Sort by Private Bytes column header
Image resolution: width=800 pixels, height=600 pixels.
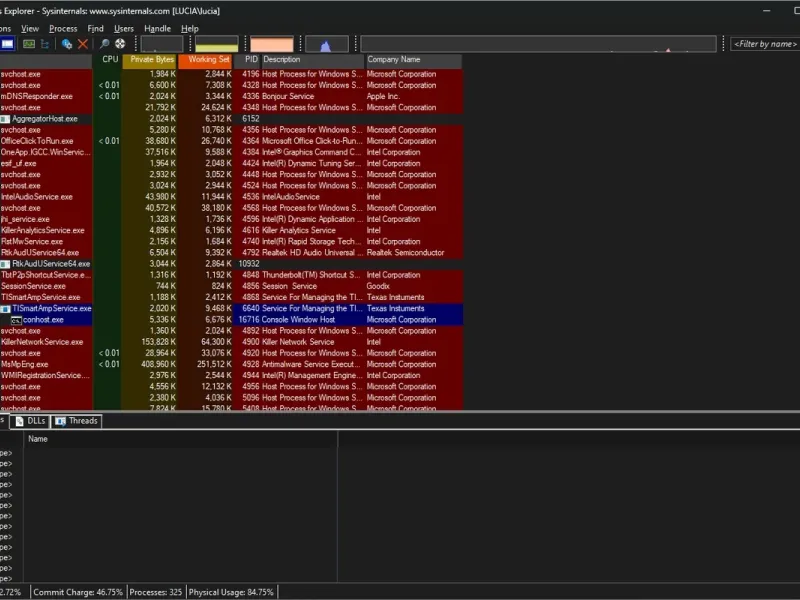click(149, 60)
